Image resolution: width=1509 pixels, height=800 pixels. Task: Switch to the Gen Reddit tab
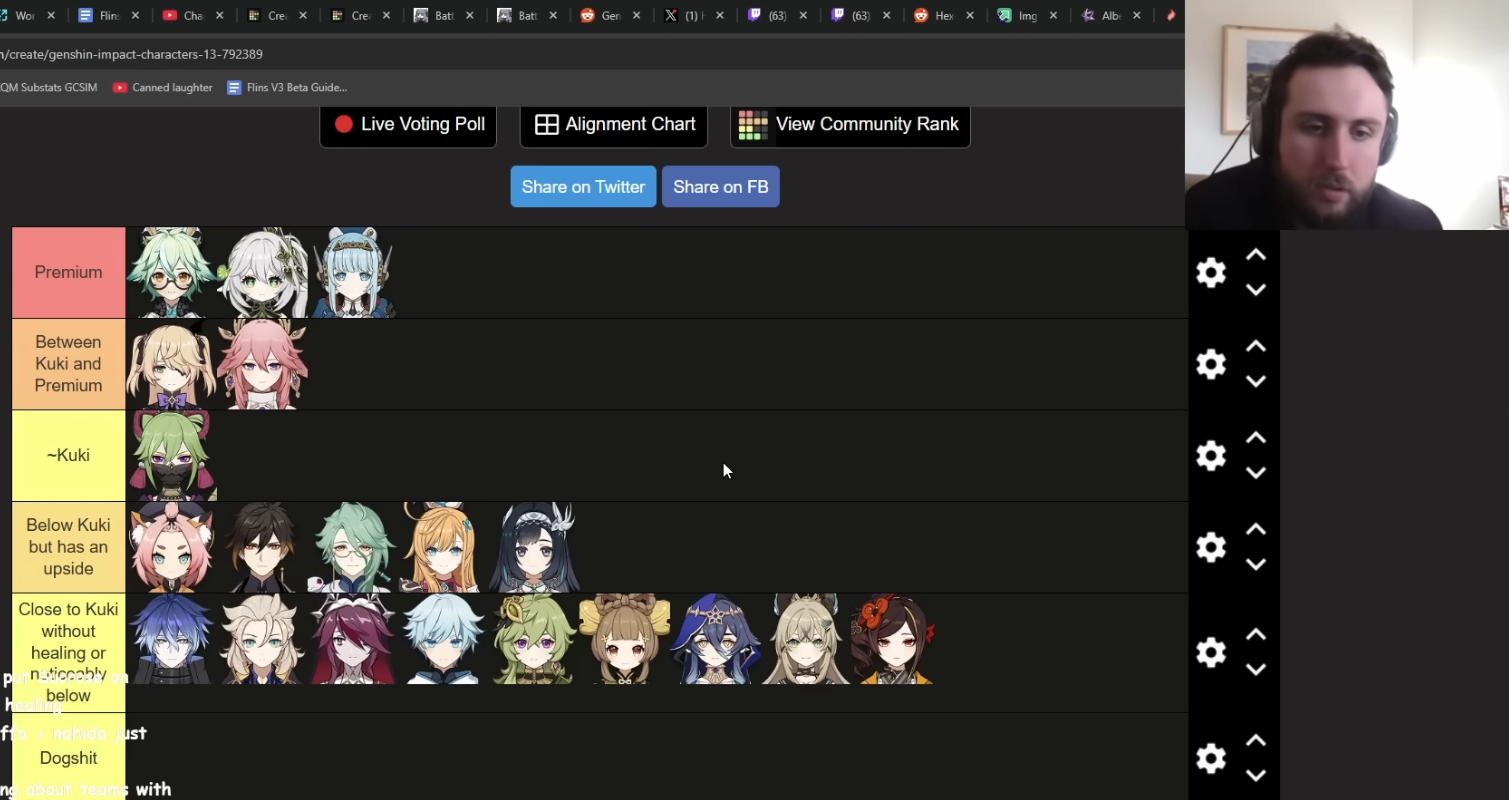pyautogui.click(x=609, y=15)
